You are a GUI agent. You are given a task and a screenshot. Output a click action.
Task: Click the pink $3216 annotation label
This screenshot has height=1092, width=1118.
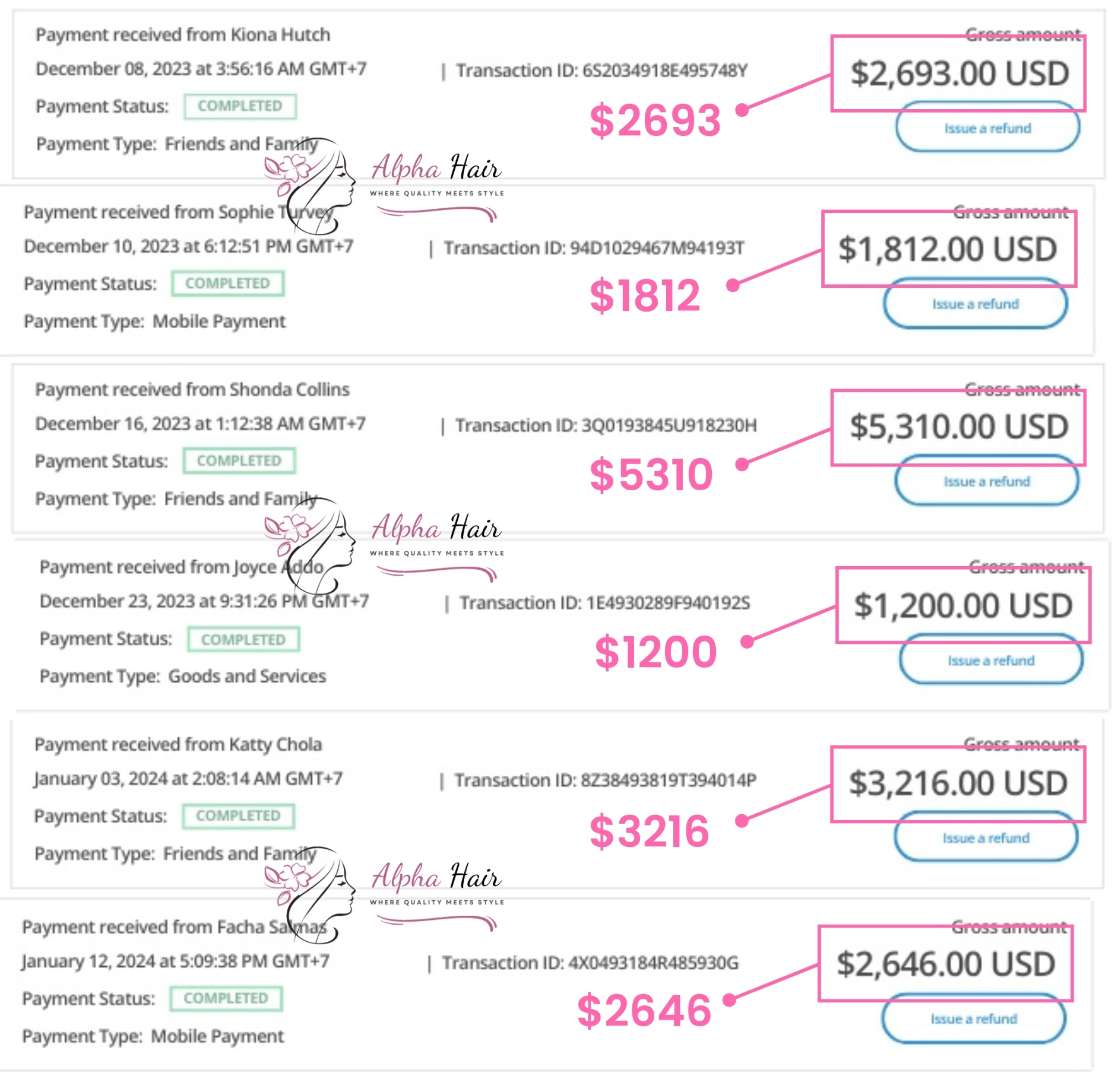point(649,831)
